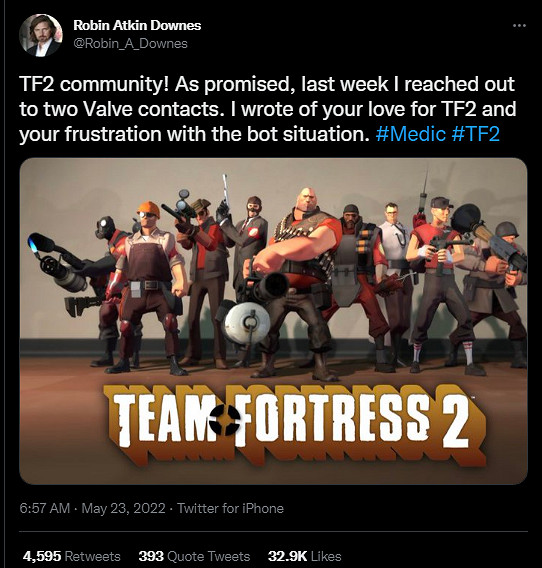
Task: Click the Team Fortress 2 logo in image
Action: [294, 424]
